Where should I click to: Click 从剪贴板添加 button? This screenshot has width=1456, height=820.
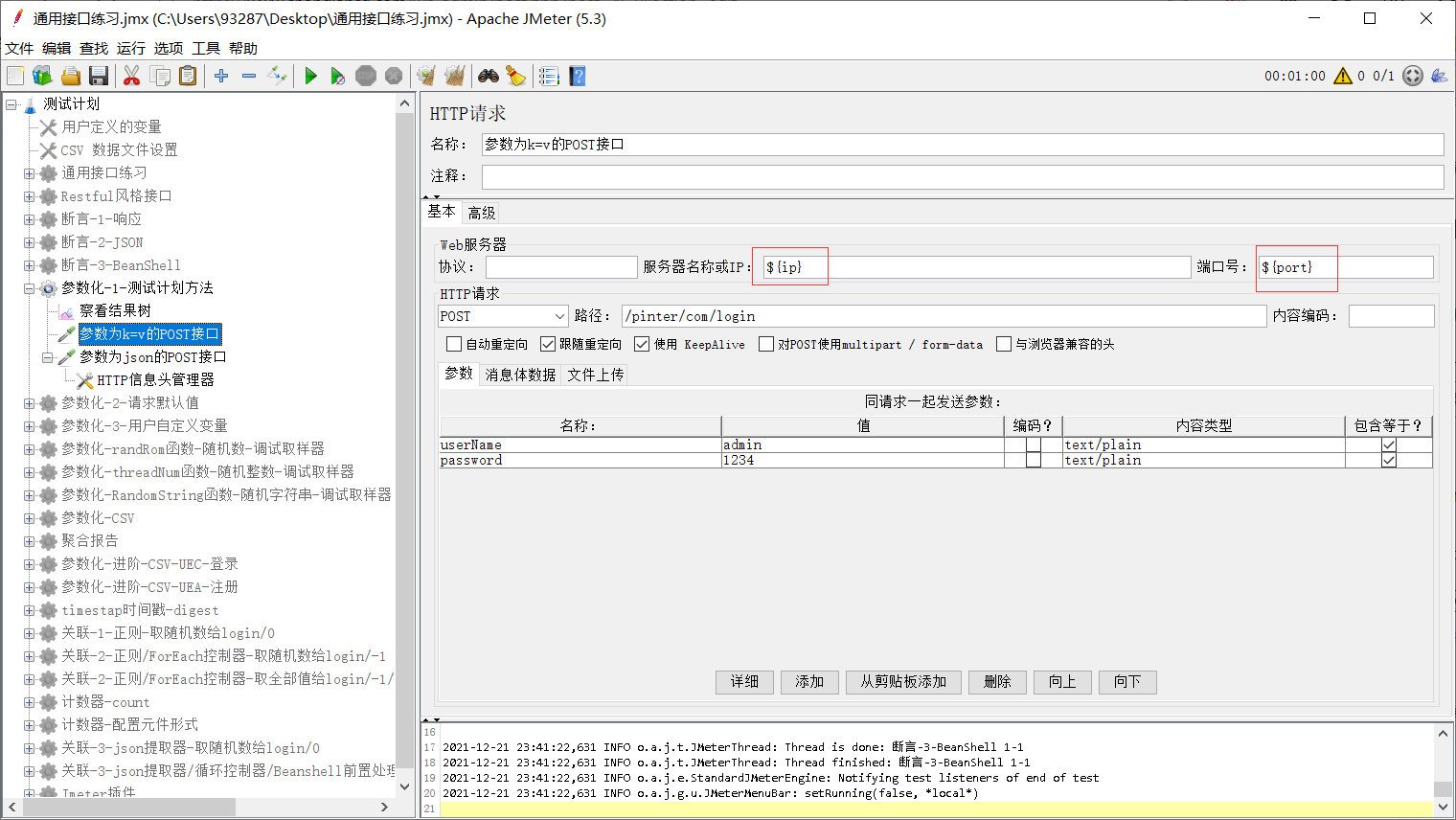pos(903,682)
